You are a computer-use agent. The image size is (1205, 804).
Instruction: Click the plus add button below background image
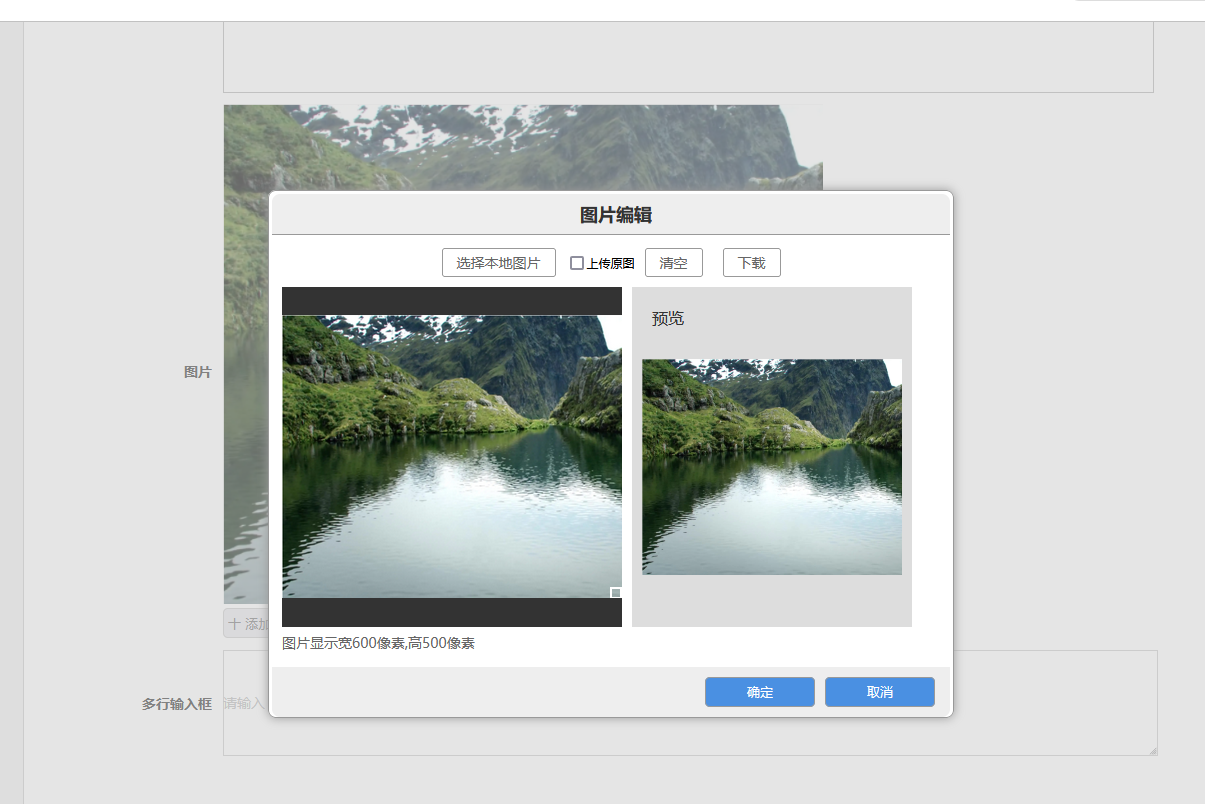pos(246,623)
